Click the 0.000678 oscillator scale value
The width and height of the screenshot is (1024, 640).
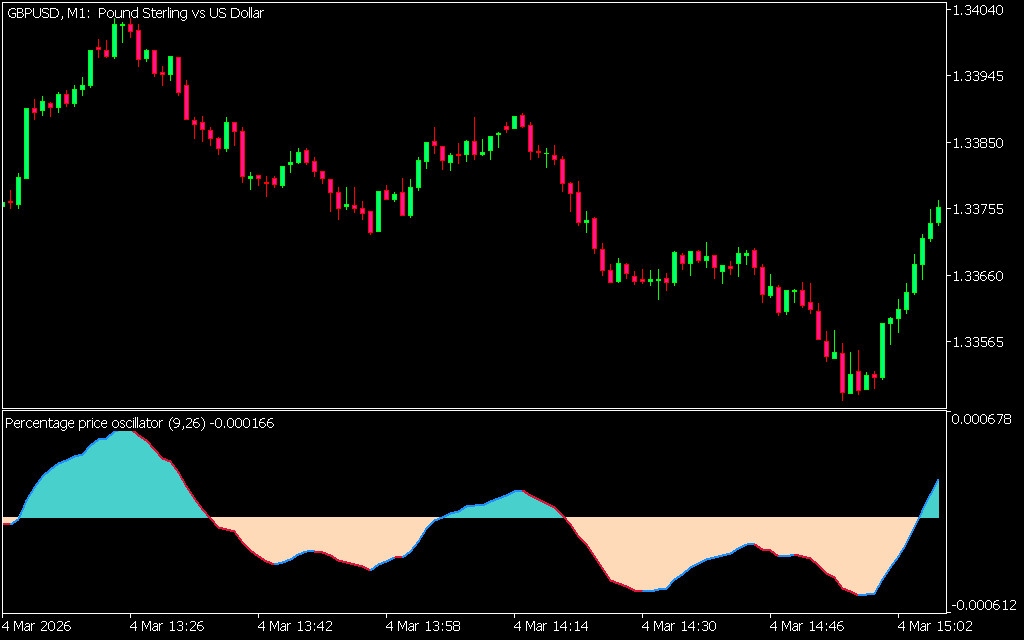click(x=984, y=418)
